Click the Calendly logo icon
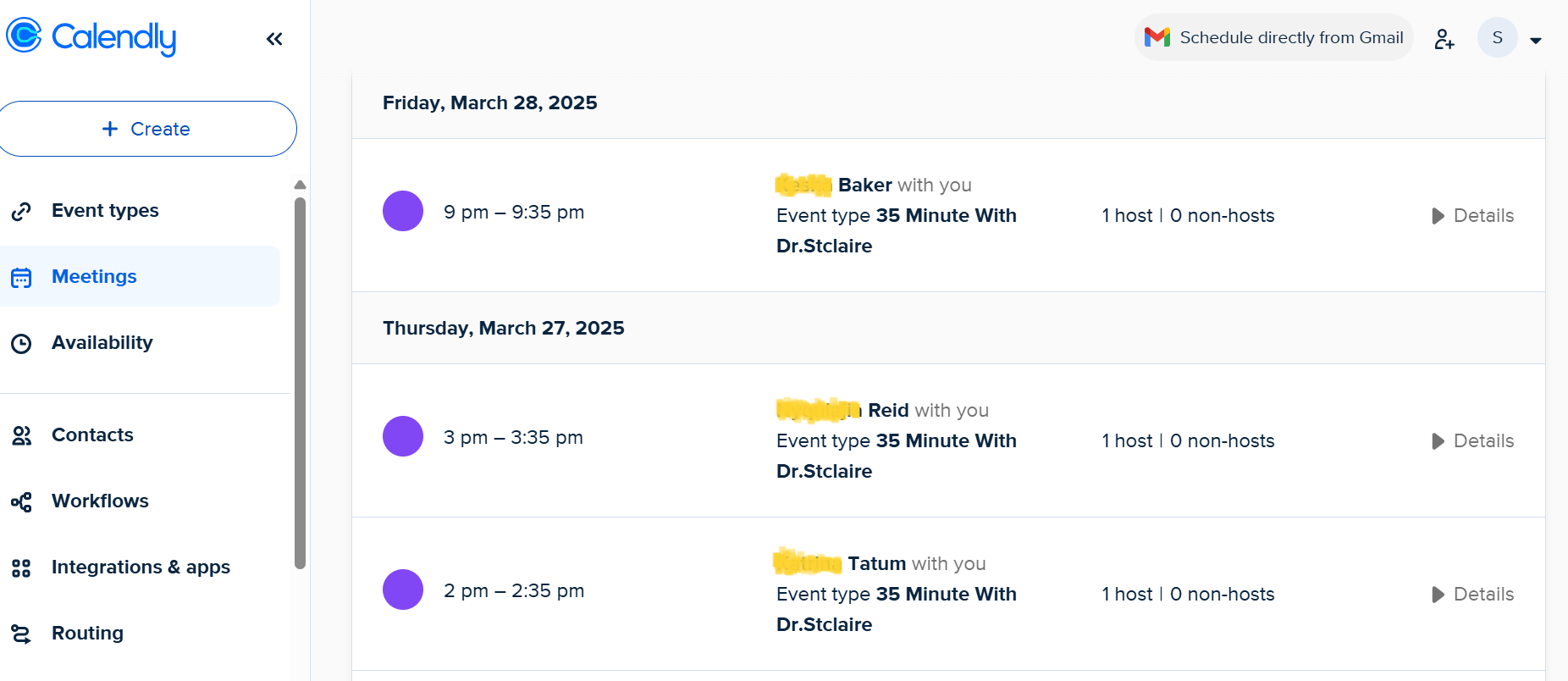 25,36
